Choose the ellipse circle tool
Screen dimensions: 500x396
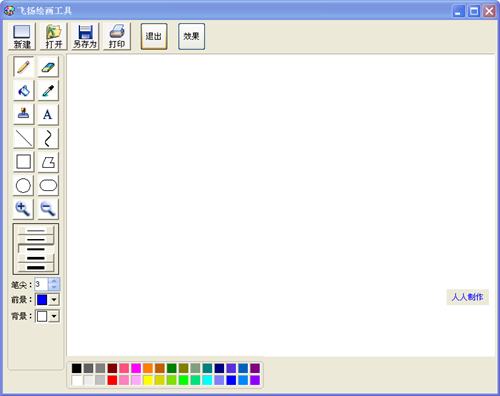tap(23, 185)
